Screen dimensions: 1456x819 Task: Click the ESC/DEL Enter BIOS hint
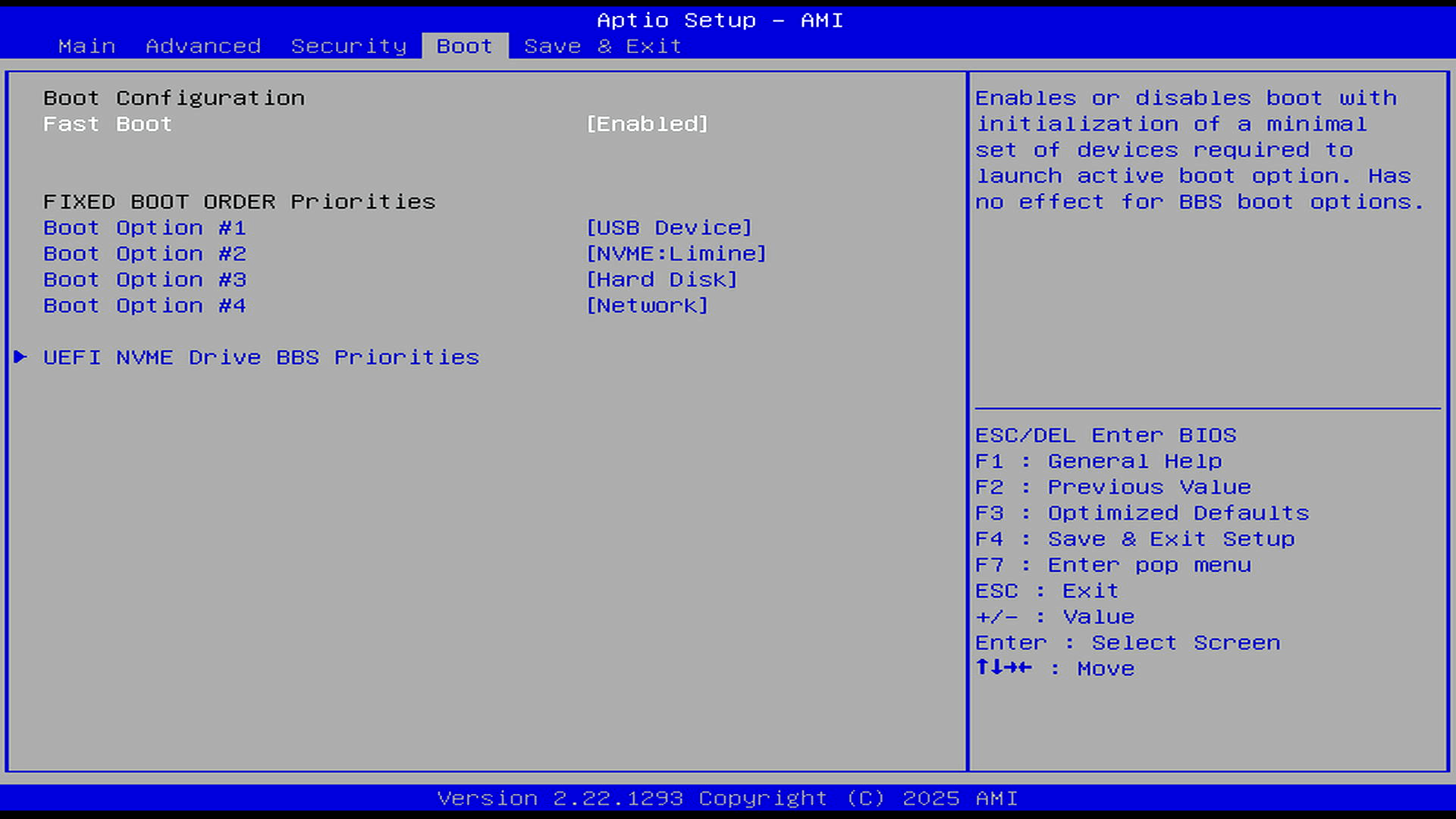click(1106, 435)
